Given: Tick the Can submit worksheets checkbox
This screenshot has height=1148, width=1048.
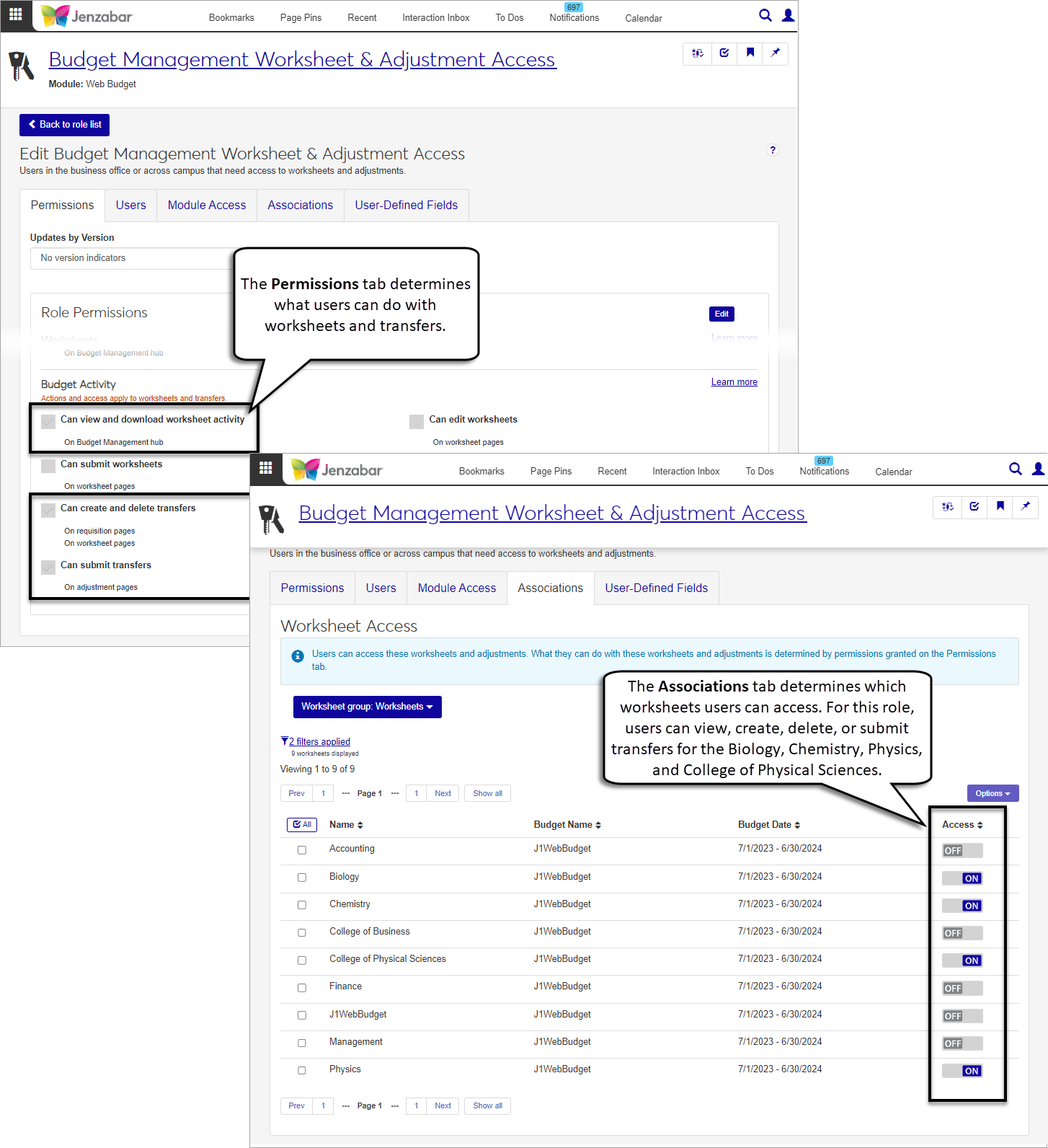Looking at the screenshot, I should coord(48,466).
